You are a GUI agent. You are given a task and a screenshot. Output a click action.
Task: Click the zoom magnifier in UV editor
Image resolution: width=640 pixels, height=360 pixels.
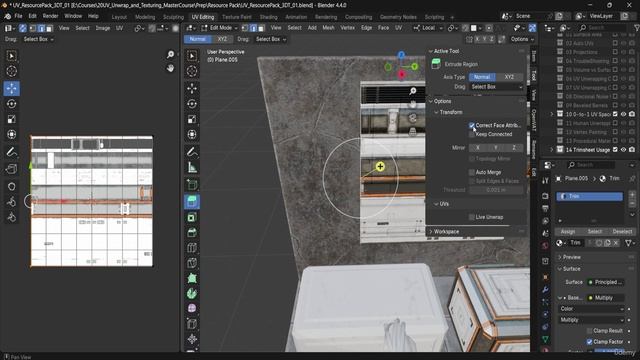tap(170, 54)
